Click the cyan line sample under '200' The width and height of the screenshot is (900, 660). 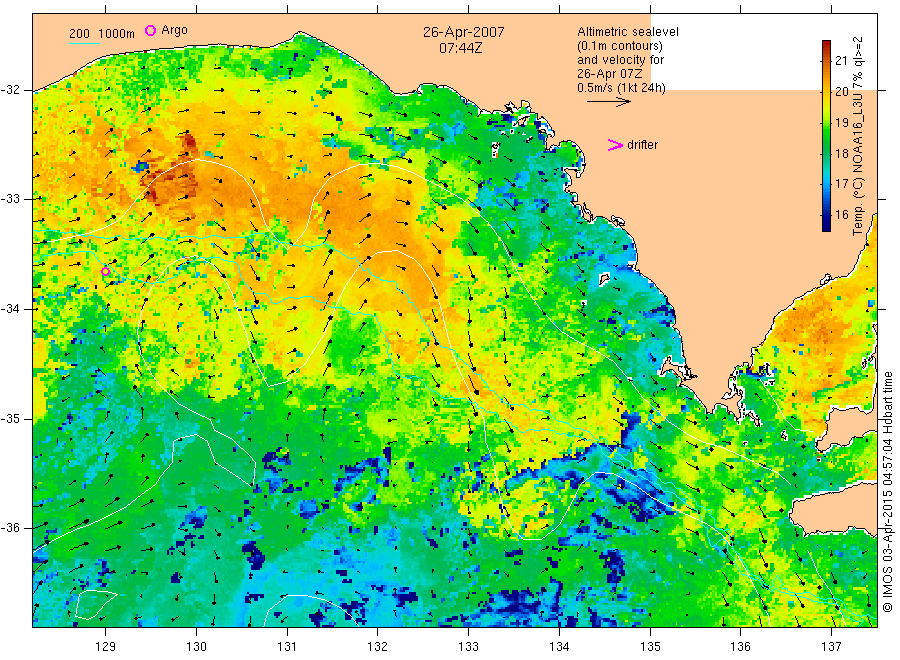pyautogui.click(x=84, y=43)
